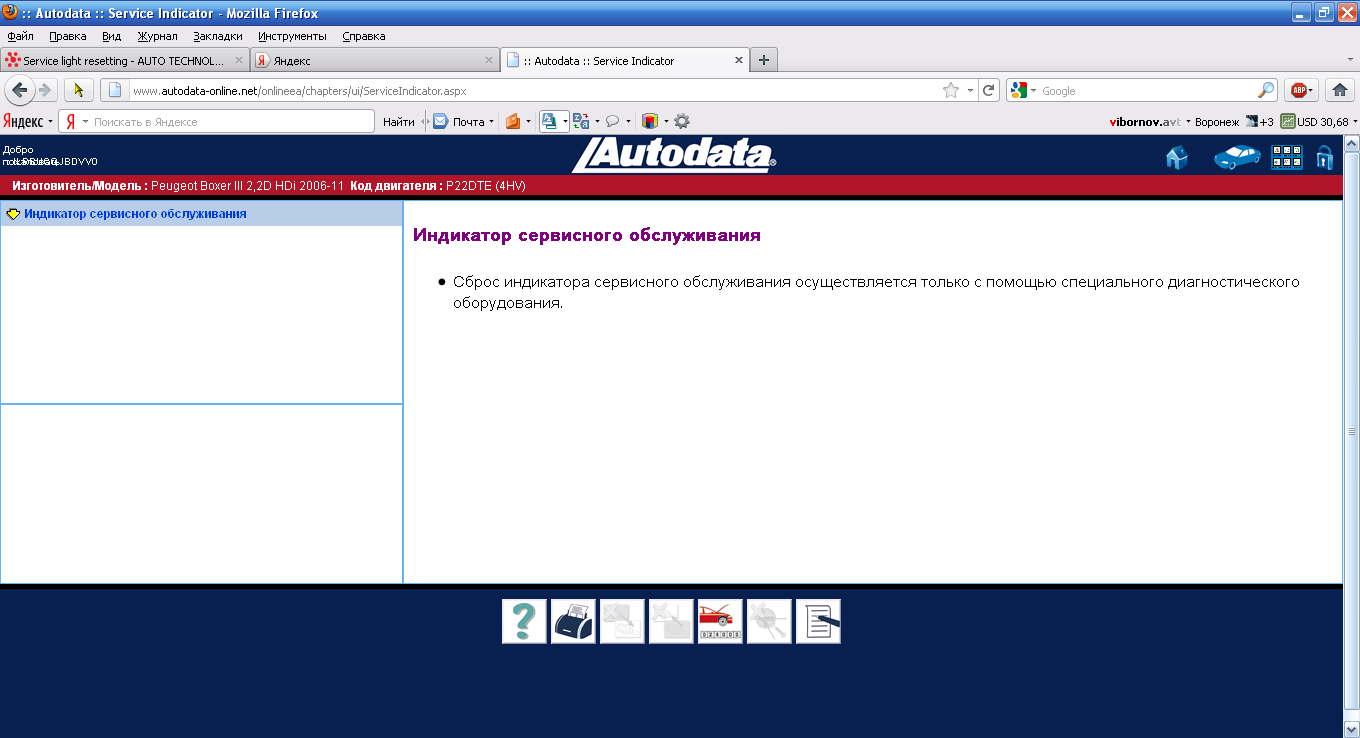
Task: Open the modules grid icon in header
Action: coord(1287,158)
